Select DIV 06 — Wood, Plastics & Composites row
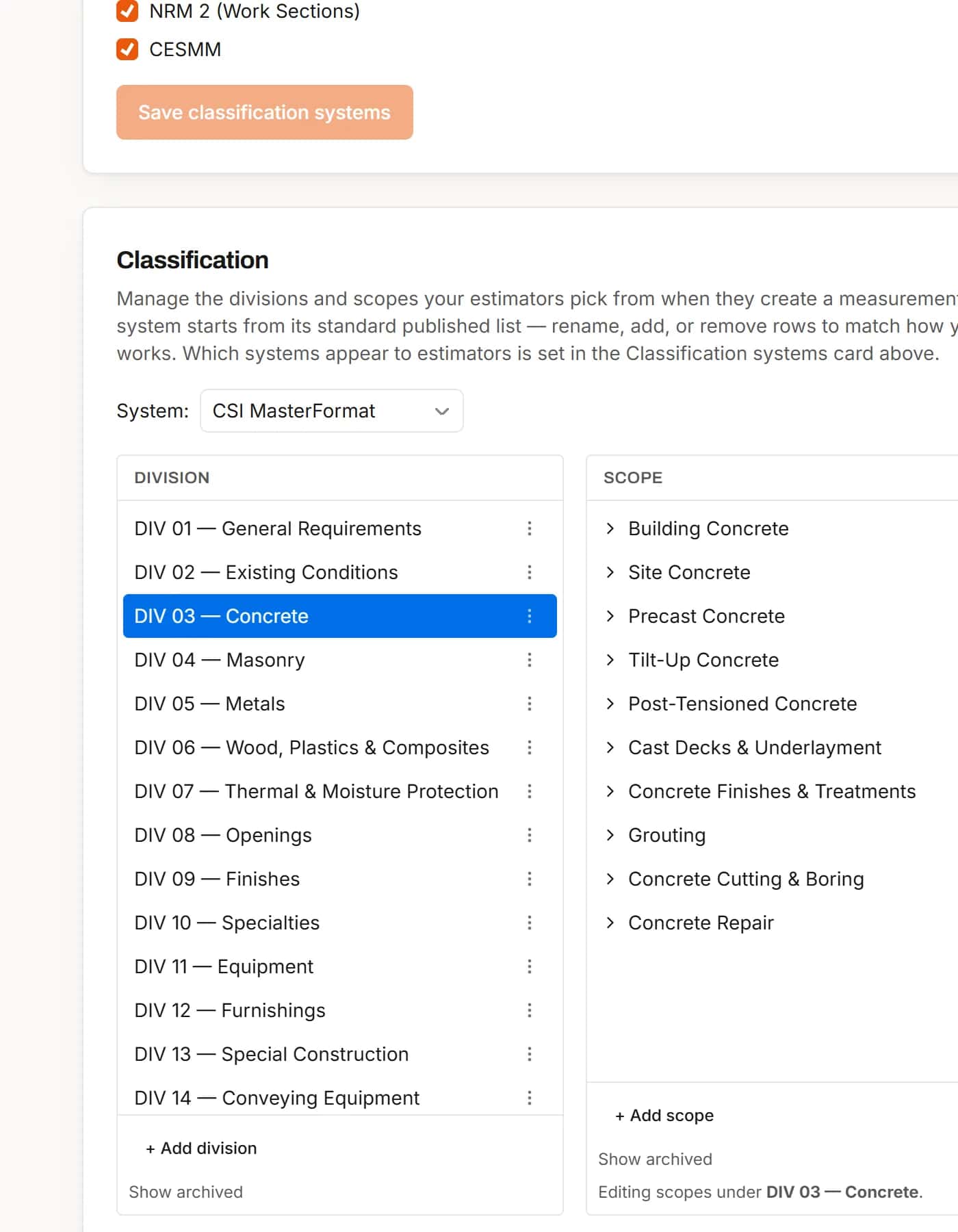The image size is (958, 1232). coord(339,747)
